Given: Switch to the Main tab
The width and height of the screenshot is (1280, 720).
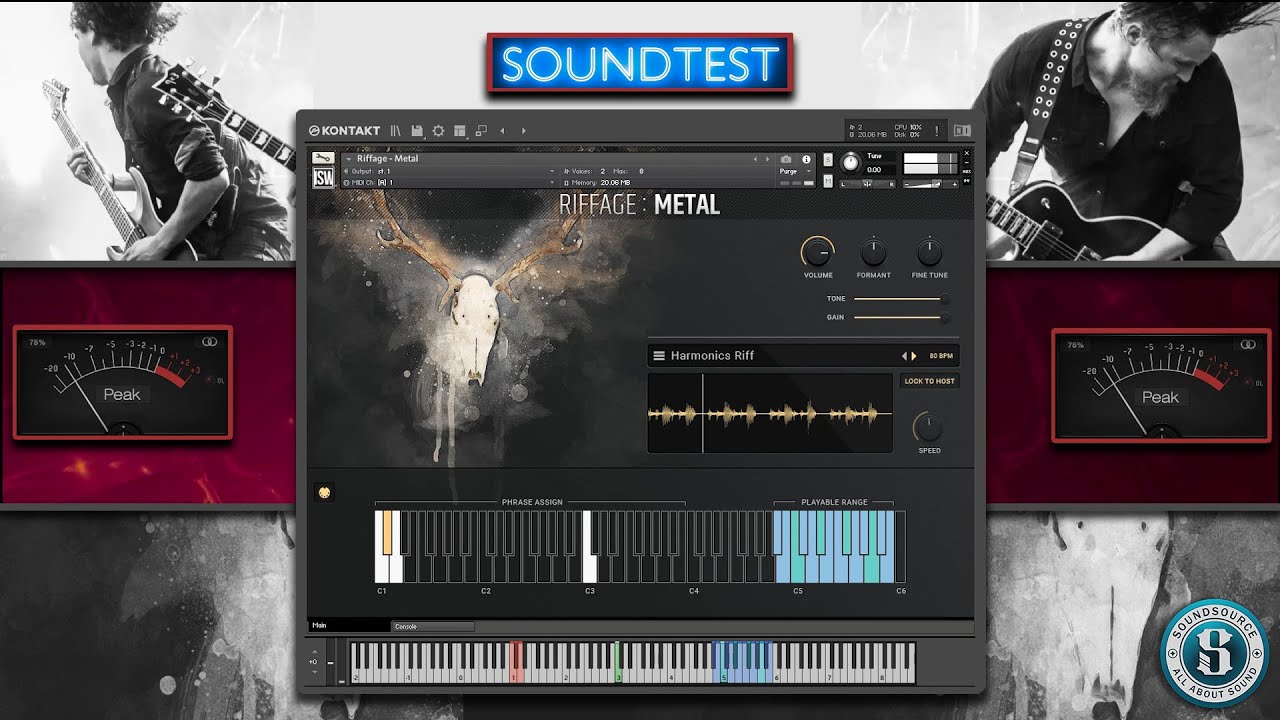Looking at the screenshot, I should [x=349, y=626].
